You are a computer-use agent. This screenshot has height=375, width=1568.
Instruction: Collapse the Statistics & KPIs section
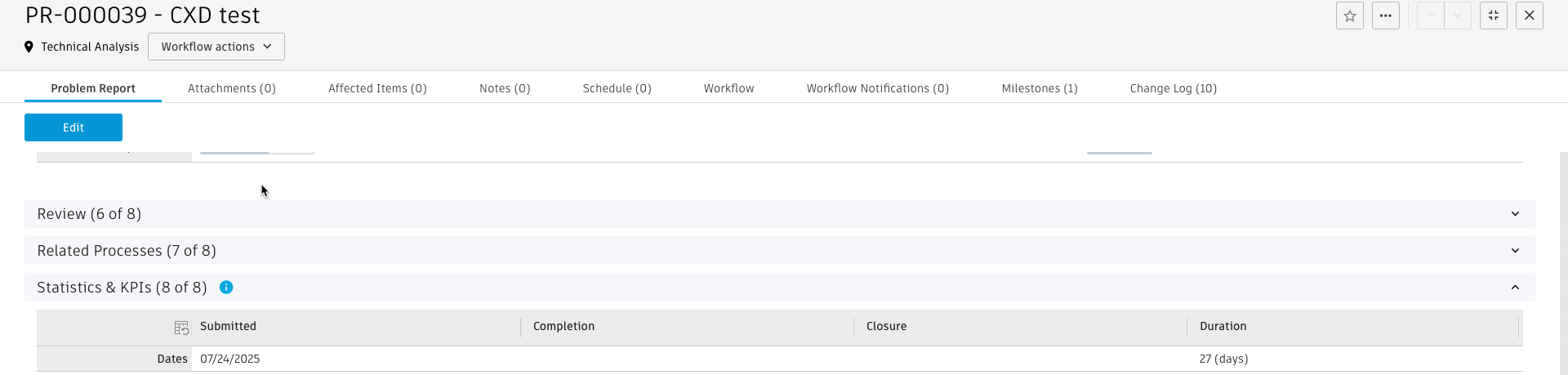[1515, 288]
